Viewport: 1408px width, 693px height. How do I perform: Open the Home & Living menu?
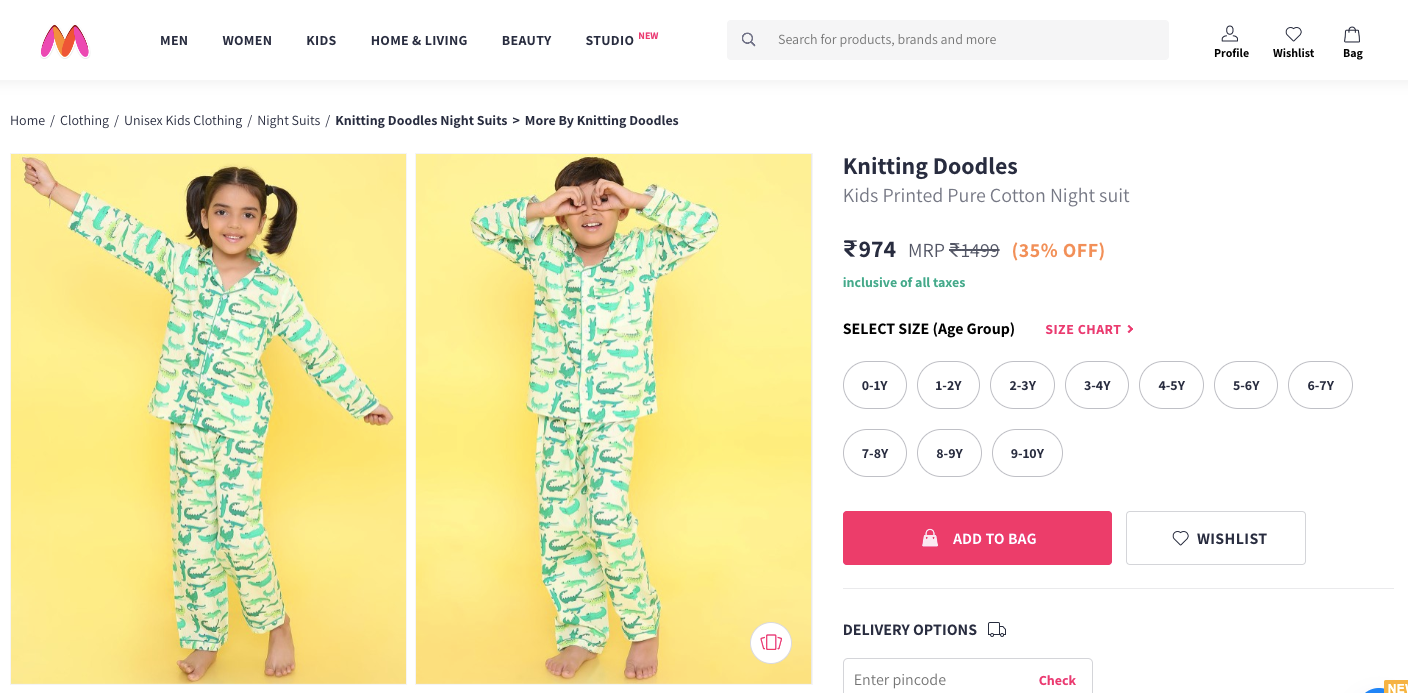coord(419,41)
